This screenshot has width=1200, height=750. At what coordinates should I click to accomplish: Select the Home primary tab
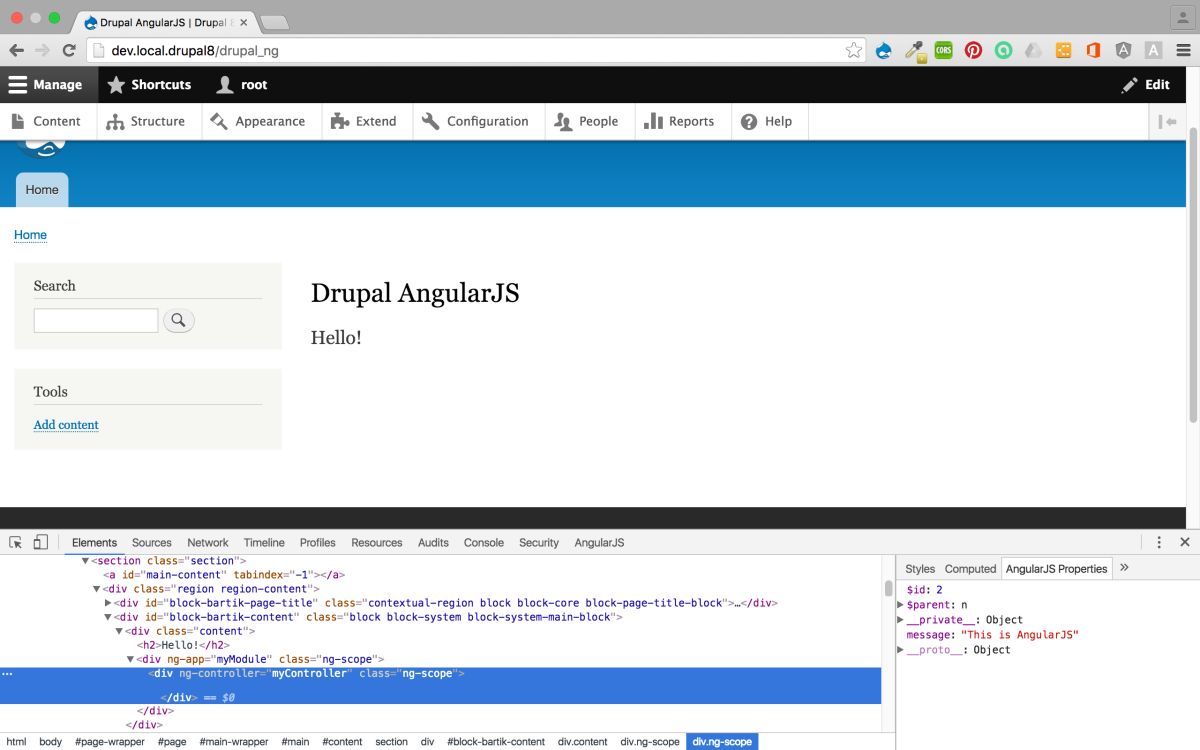(x=42, y=189)
